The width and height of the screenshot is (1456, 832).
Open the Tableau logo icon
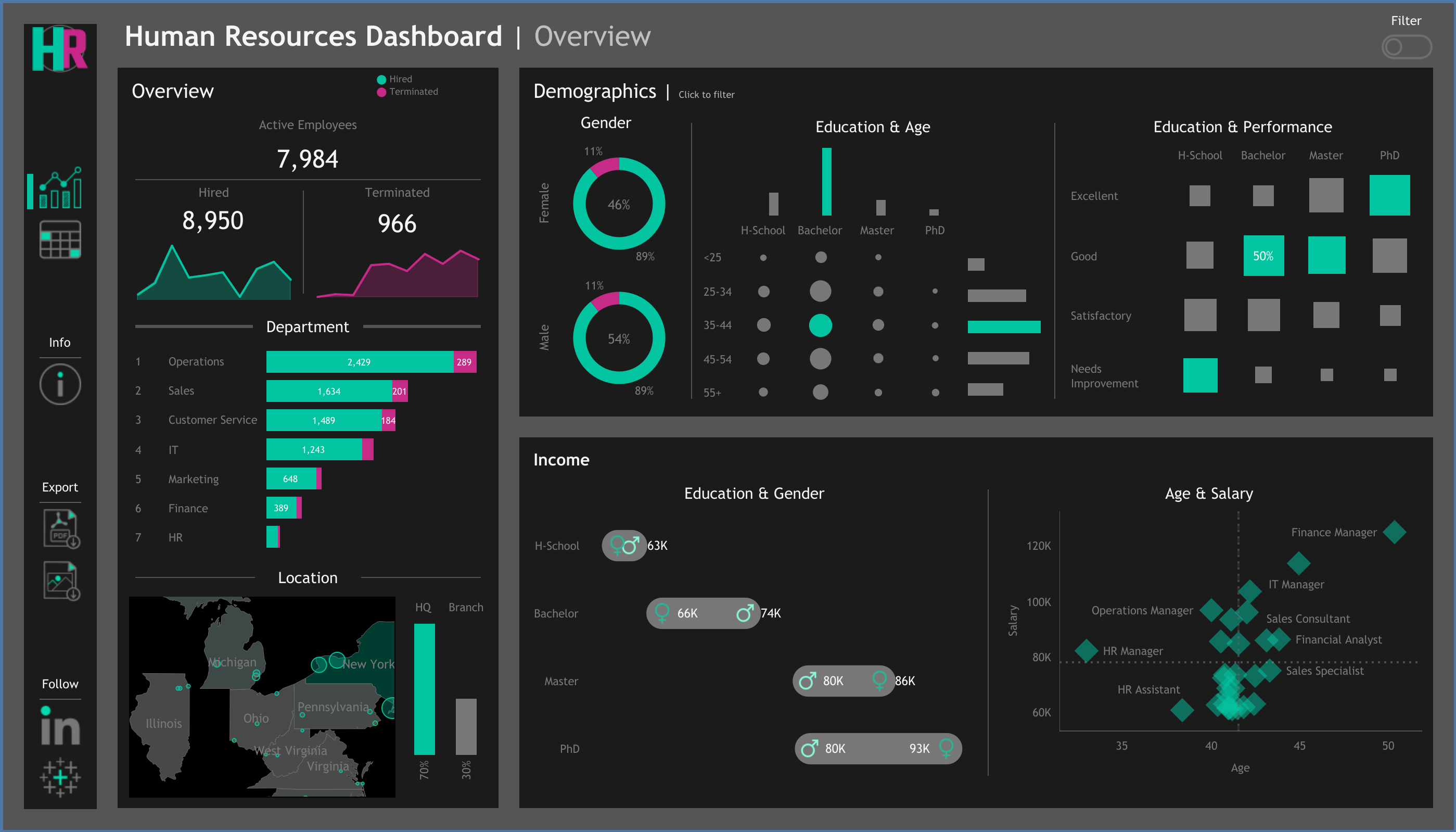(x=60, y=778)
